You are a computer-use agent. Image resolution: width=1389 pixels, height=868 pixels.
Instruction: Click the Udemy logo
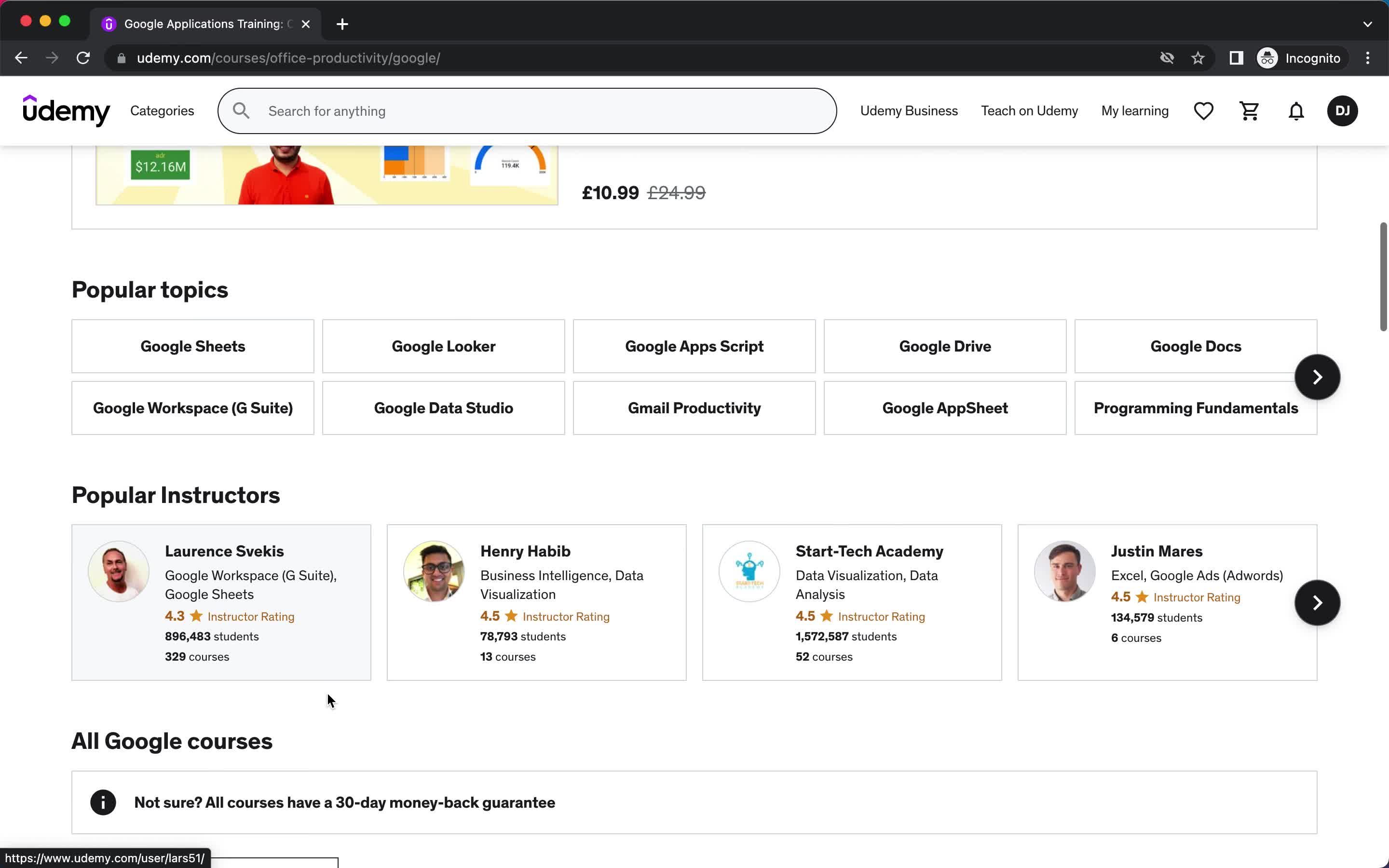(66, 110)
